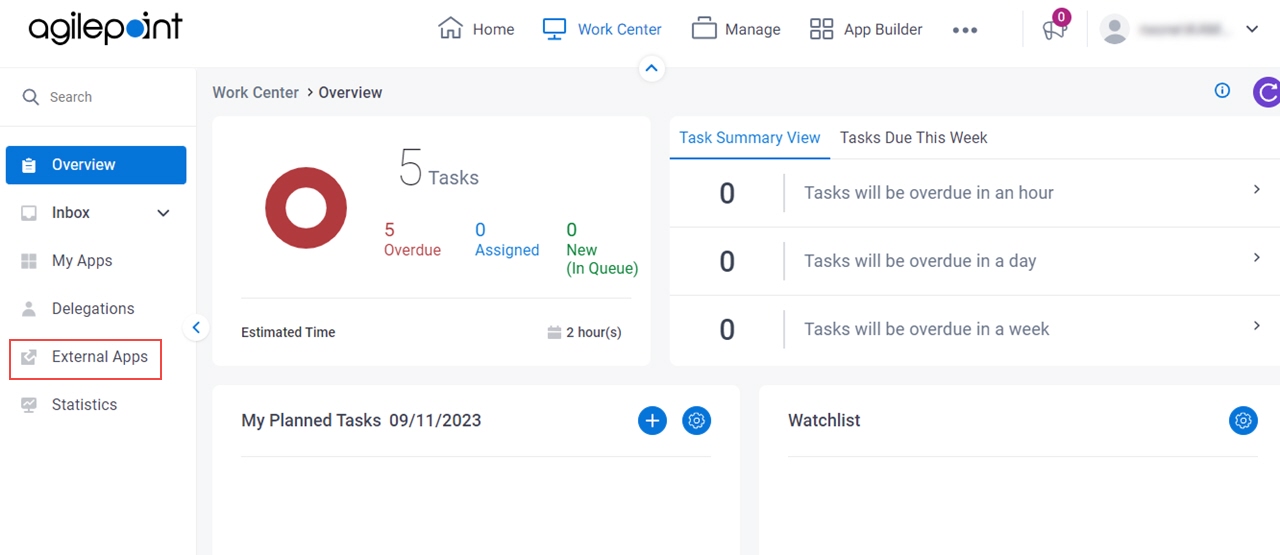
Task: Switch to Tasks Due This Week tab
Action: (914, 138)
